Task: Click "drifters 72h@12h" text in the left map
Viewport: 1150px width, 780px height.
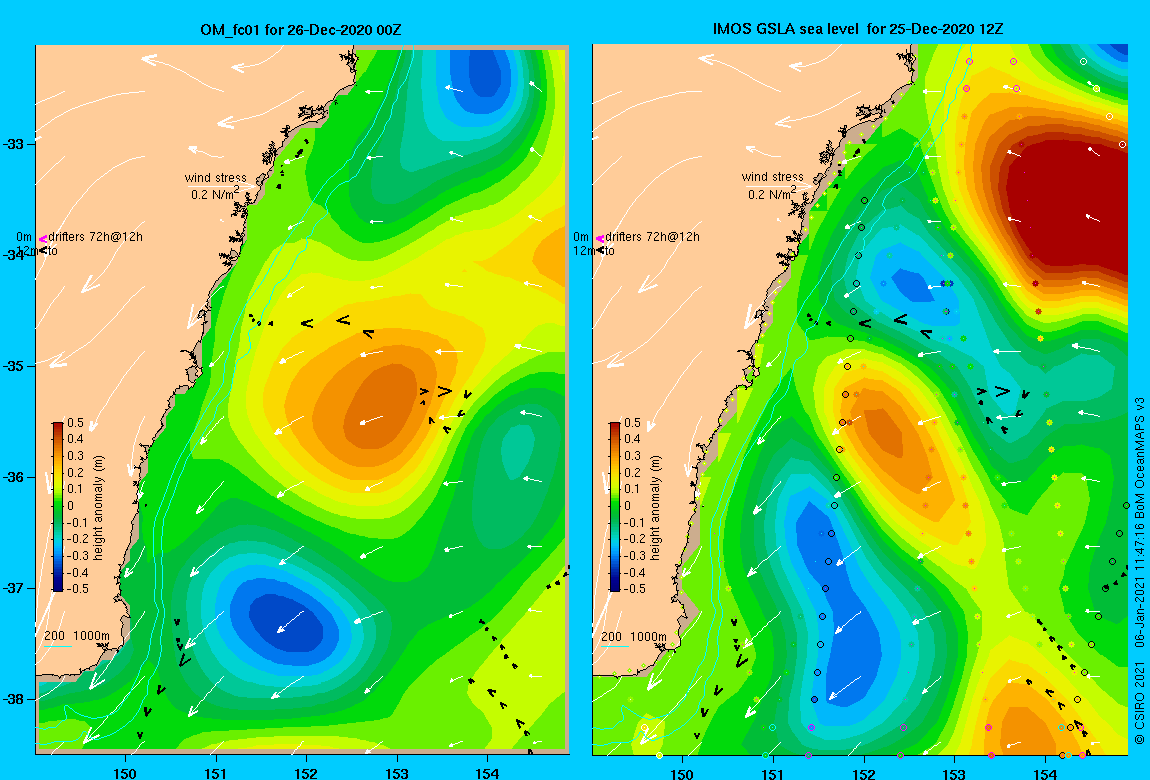Action: pyautogui.click(x=96, y=237)
